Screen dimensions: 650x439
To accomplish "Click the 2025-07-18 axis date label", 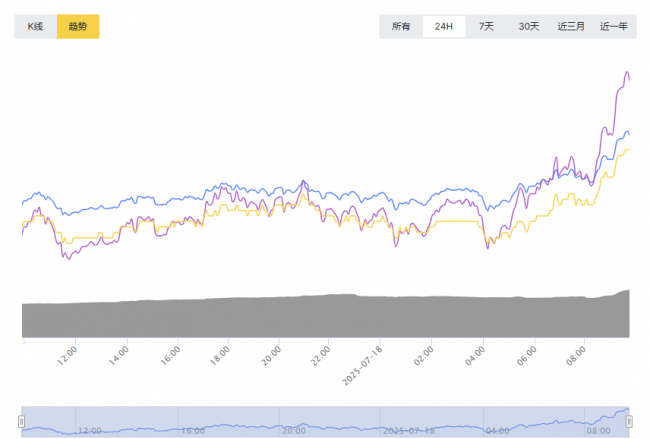I will 362,366.
